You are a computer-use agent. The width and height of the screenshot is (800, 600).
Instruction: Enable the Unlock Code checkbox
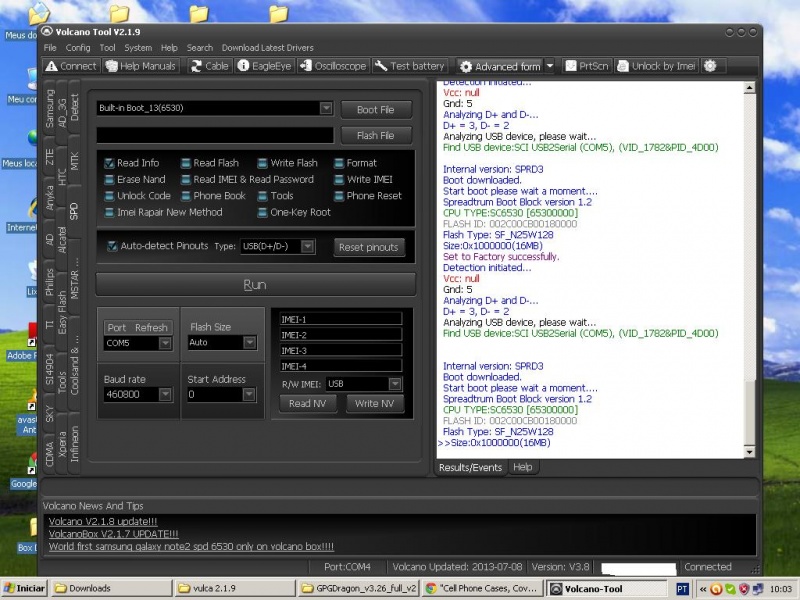pyautogui.click(x=109, y=196)
